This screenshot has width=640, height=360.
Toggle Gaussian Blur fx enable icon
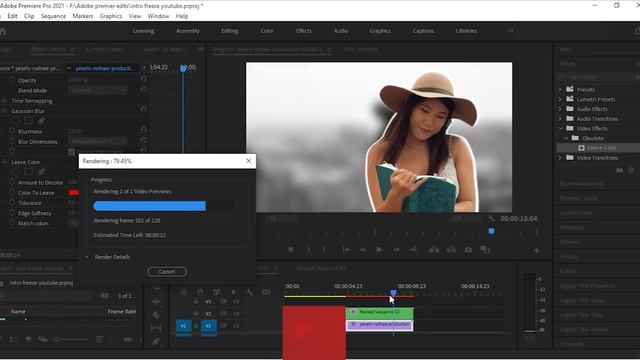coord(4,111)
